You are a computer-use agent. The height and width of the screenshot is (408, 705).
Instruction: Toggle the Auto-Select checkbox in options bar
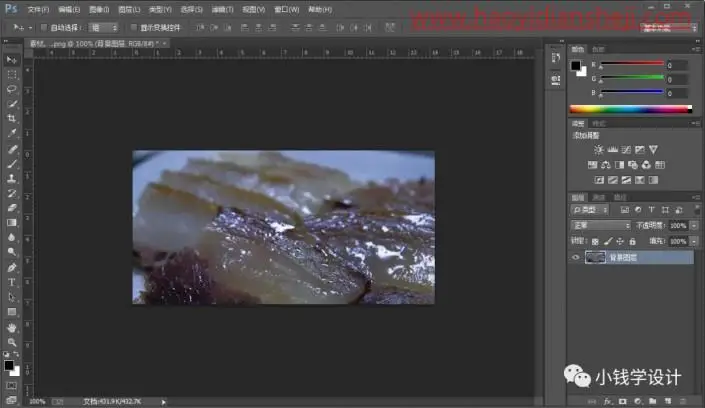coord(44,27)
